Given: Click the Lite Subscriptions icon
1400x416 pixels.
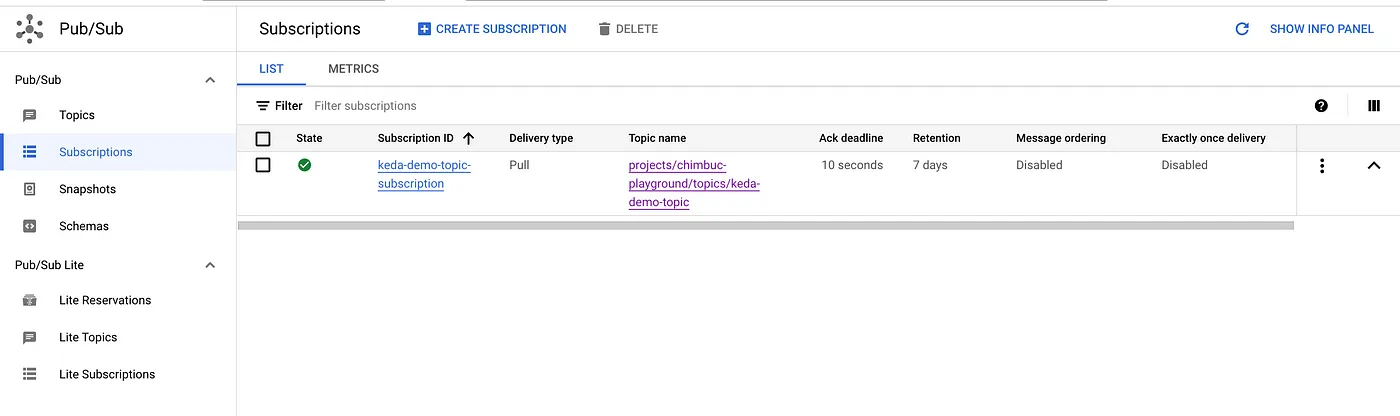Looking at the screenshot, I should [30, 374].
